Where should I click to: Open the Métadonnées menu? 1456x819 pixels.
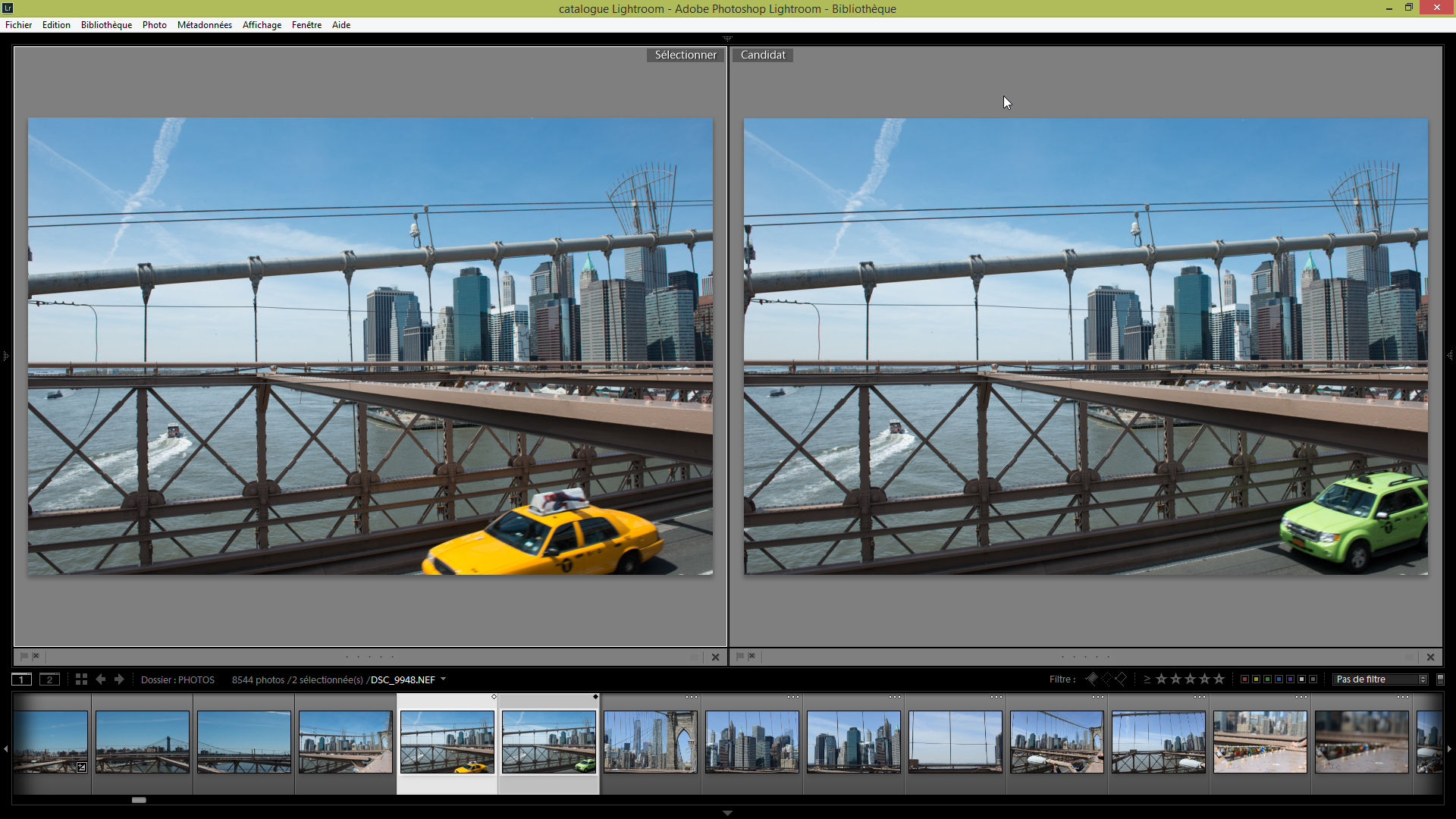[x=204, y=25]
